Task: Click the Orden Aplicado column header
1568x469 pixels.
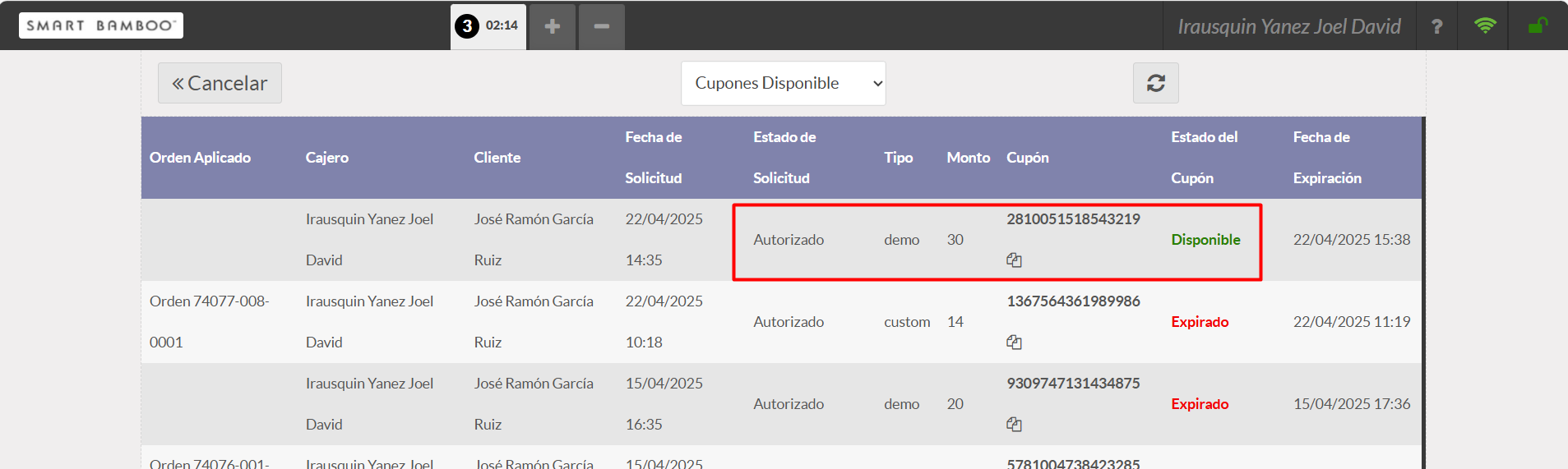Action: click(200, 158)
